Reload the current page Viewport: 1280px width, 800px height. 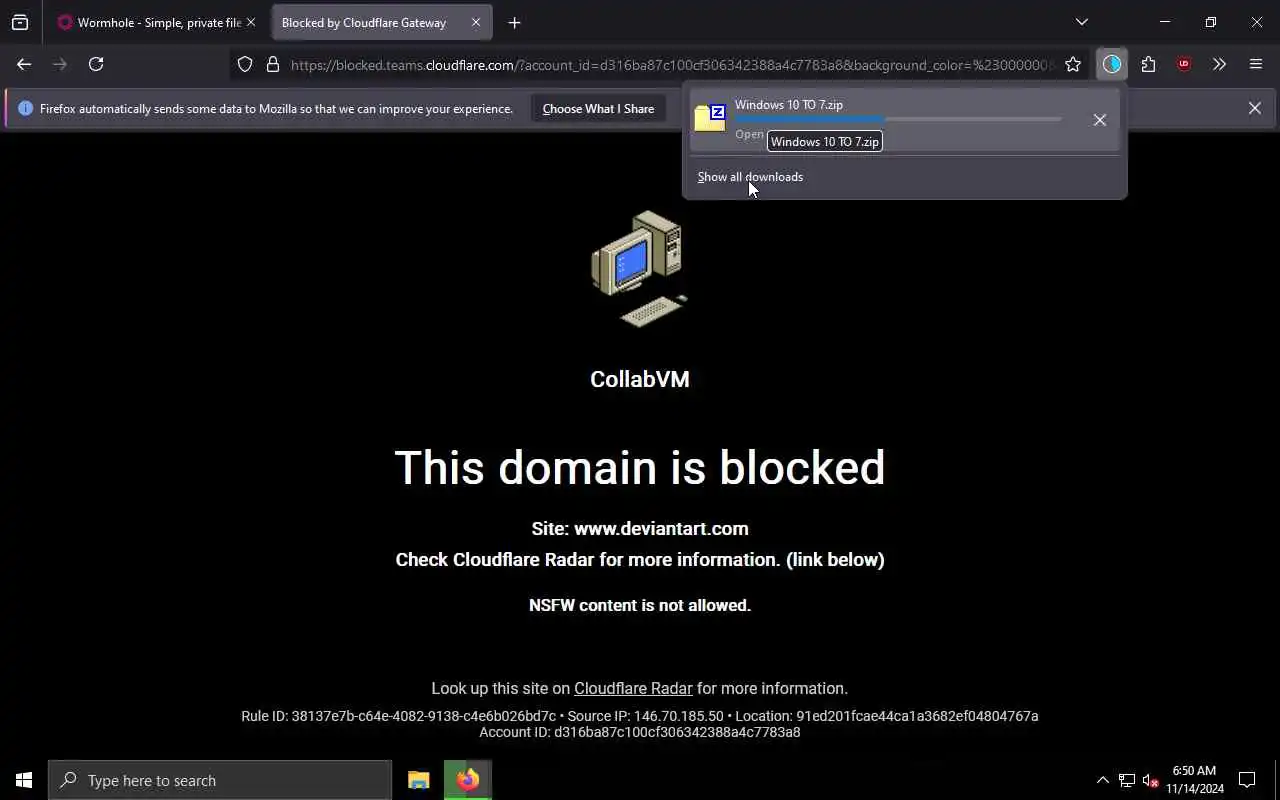(x=96, y=64)
